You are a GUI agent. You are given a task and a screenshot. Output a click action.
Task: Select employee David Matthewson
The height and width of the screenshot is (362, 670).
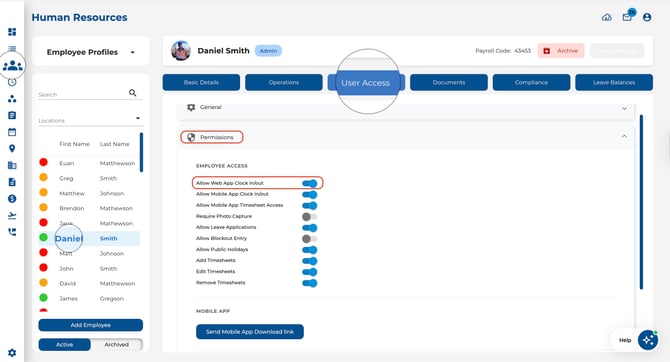(x=89, y=283)
